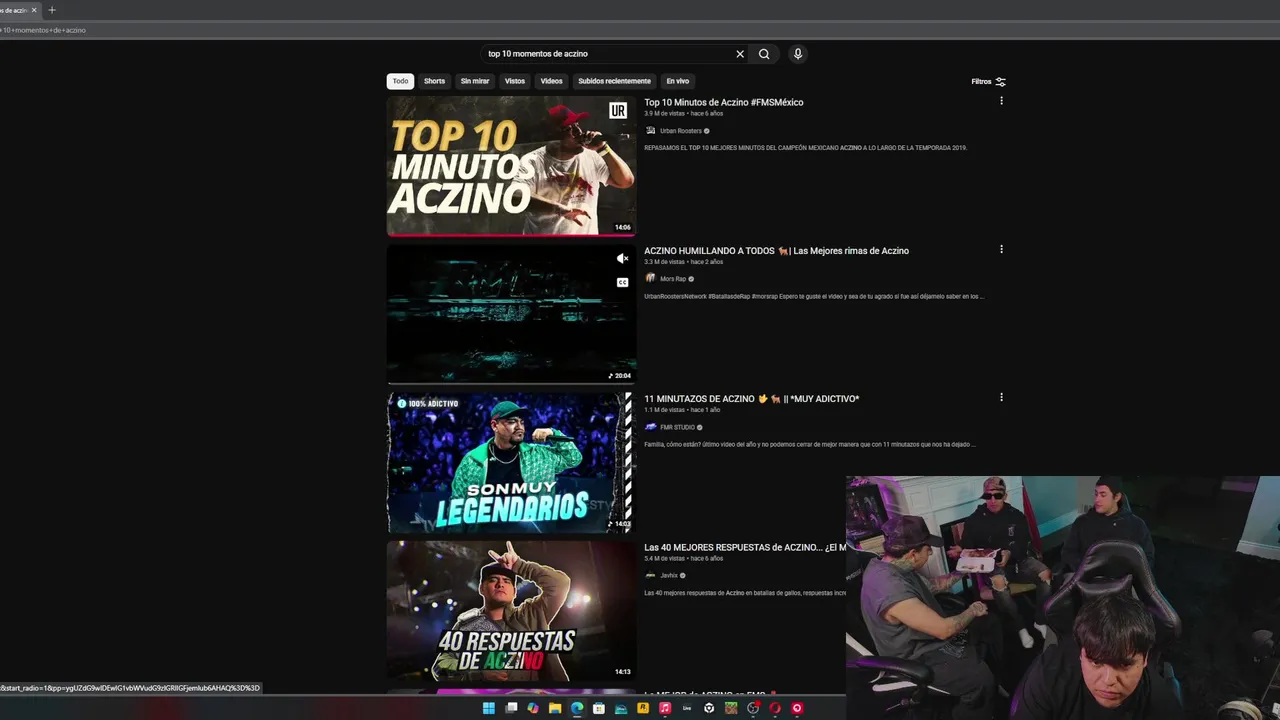Toggle closed captions on preview video
The height and width of the screenshot is (720, 1280).
coord(622,282)
